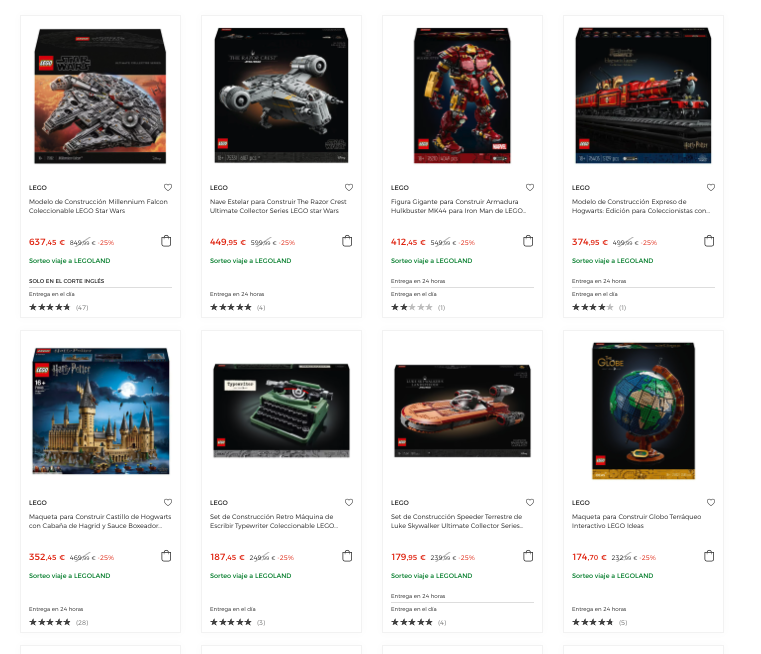Add Typewriter set to cart with bag icon
Viewport: 761px width, 654px height.
tap(347, 556)
